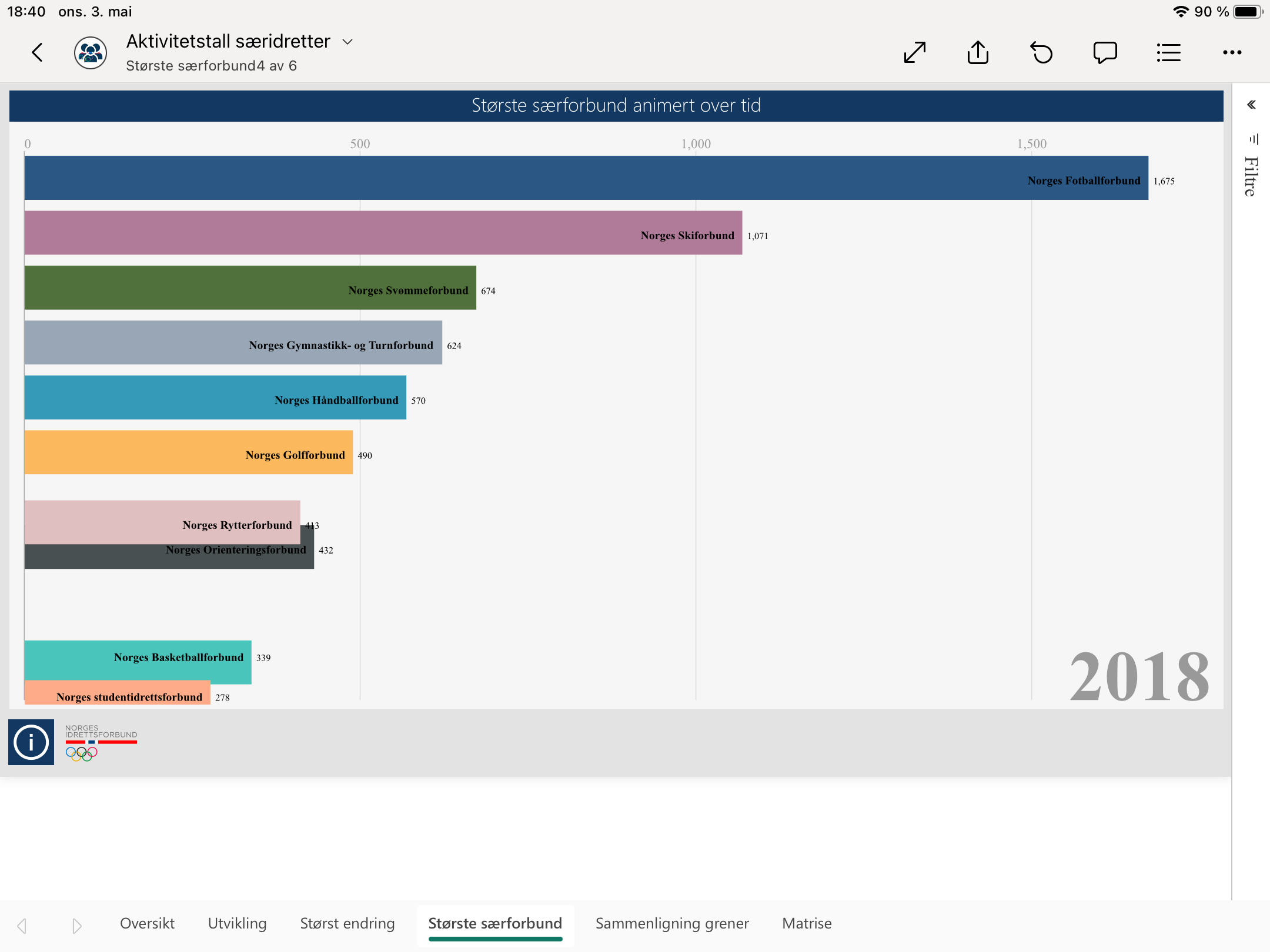
Task: Expand report to full screen
Action: point(915,52)
